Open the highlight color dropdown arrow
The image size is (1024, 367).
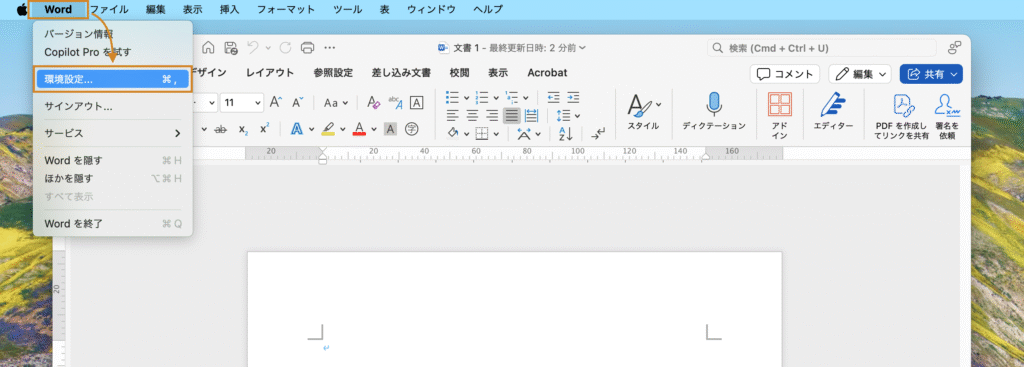click(x=343, y=129)
